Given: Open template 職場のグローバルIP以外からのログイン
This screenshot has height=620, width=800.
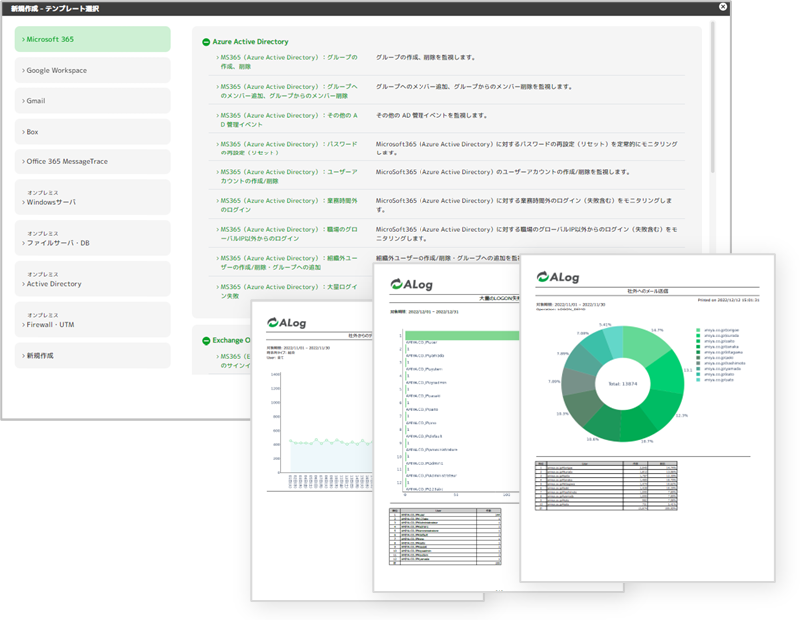Looking at the screenshot, I should click(287, 234).
